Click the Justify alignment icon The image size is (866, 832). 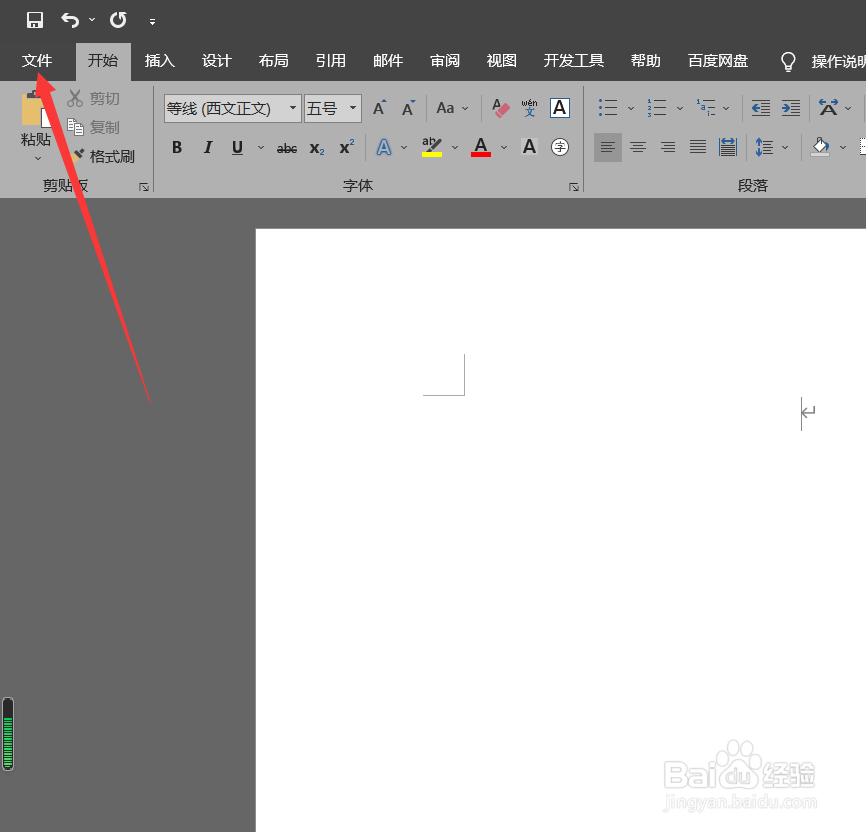coord(698,147)
